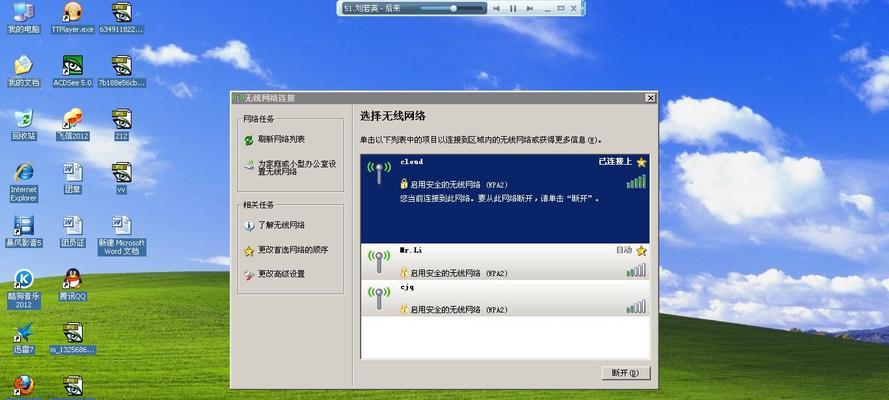Click the song title 51.刘若英 - 后来
This screenshot has width=889, height=400.
[x=372, y=8]
